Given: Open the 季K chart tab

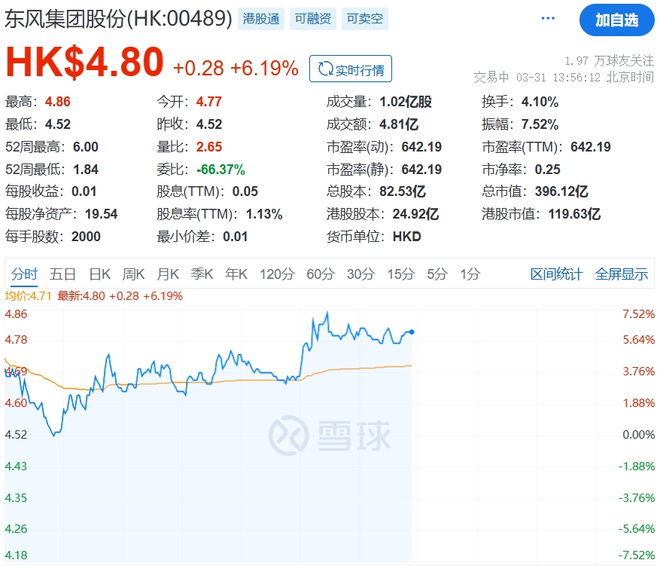Looking at the screenshot, I should (202, 274).
